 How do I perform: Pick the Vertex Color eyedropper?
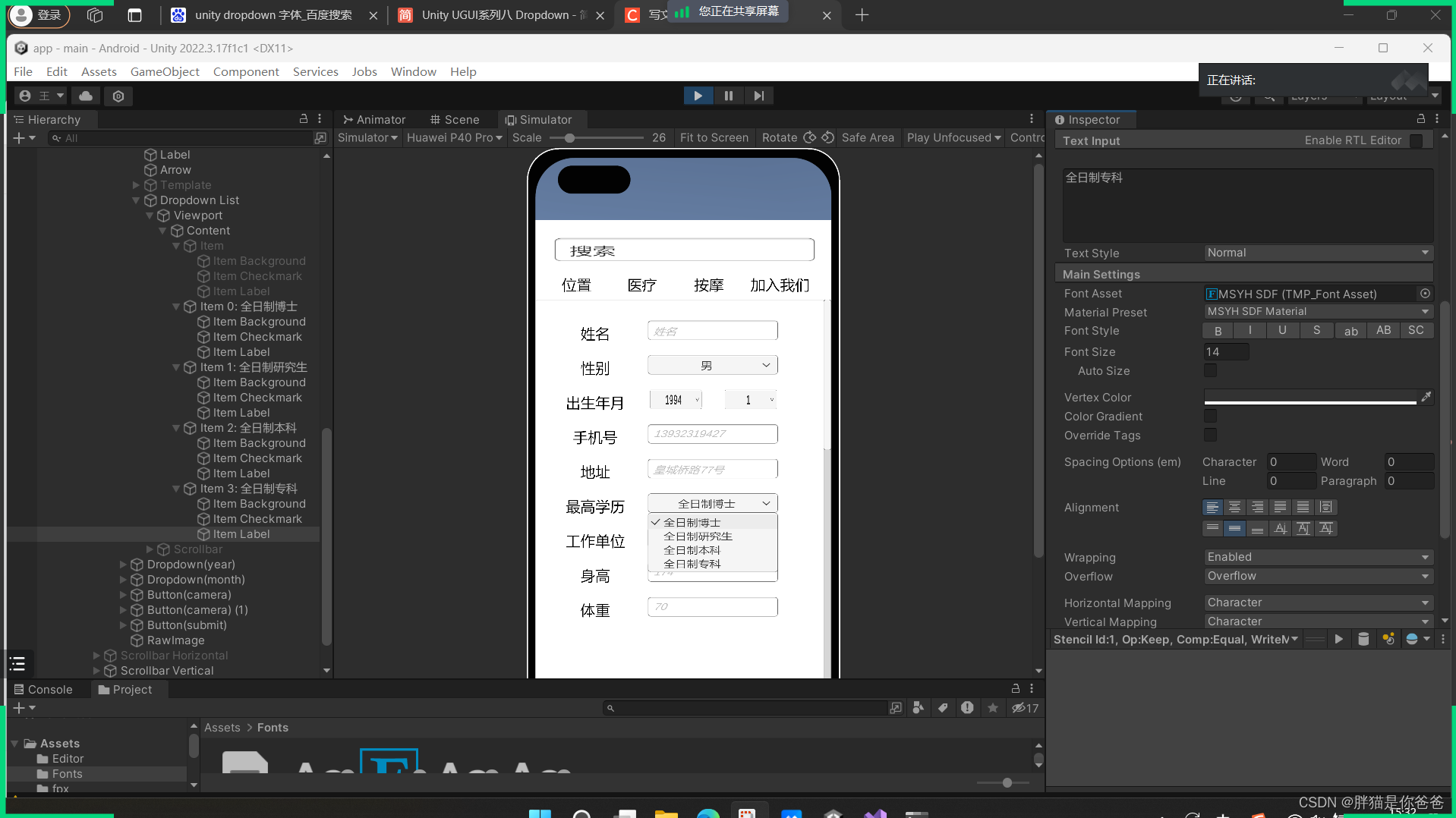pyautogui.click(x=1426, y=397)
